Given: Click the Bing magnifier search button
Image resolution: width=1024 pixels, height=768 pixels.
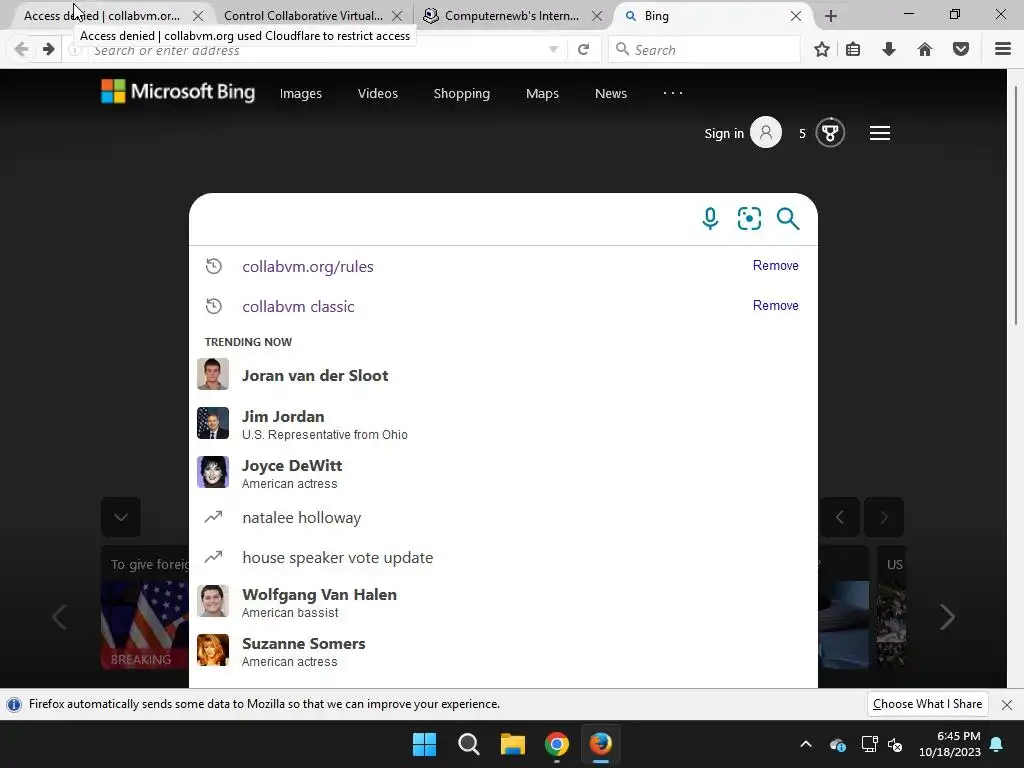Looking at the screenshot, I should [x=788, y=219].
